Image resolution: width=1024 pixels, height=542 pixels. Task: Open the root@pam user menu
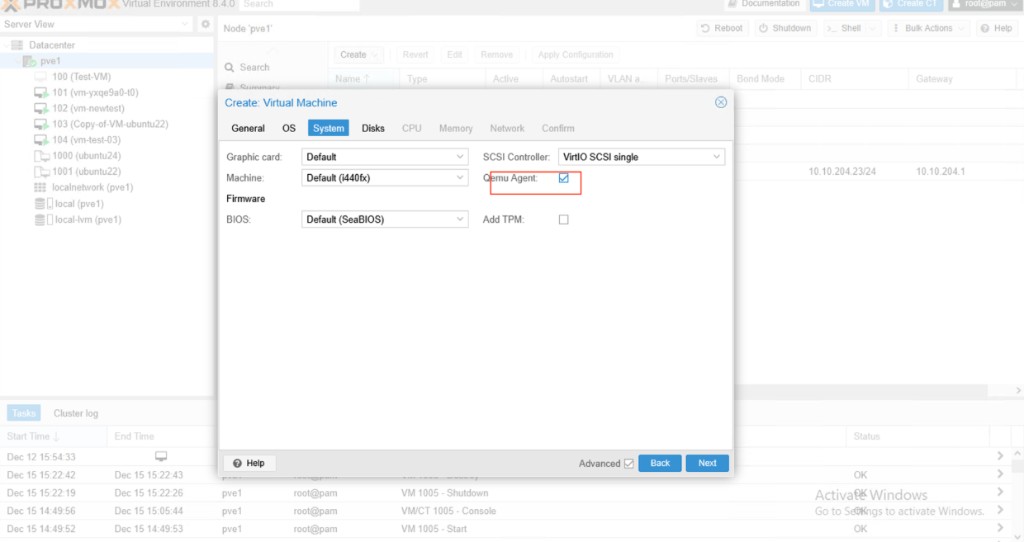tap(985, 4)
